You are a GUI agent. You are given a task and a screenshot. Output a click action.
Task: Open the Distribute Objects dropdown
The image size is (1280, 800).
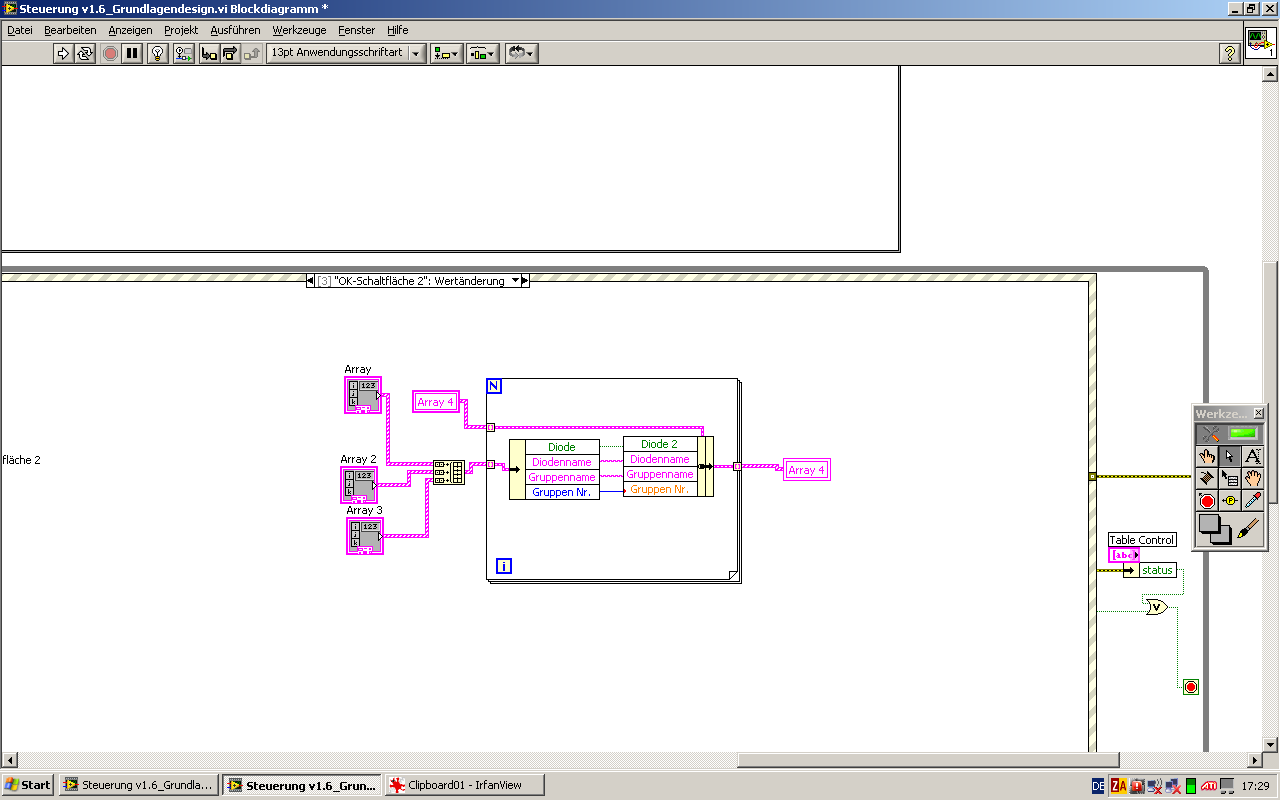click(x=483, y=53)
